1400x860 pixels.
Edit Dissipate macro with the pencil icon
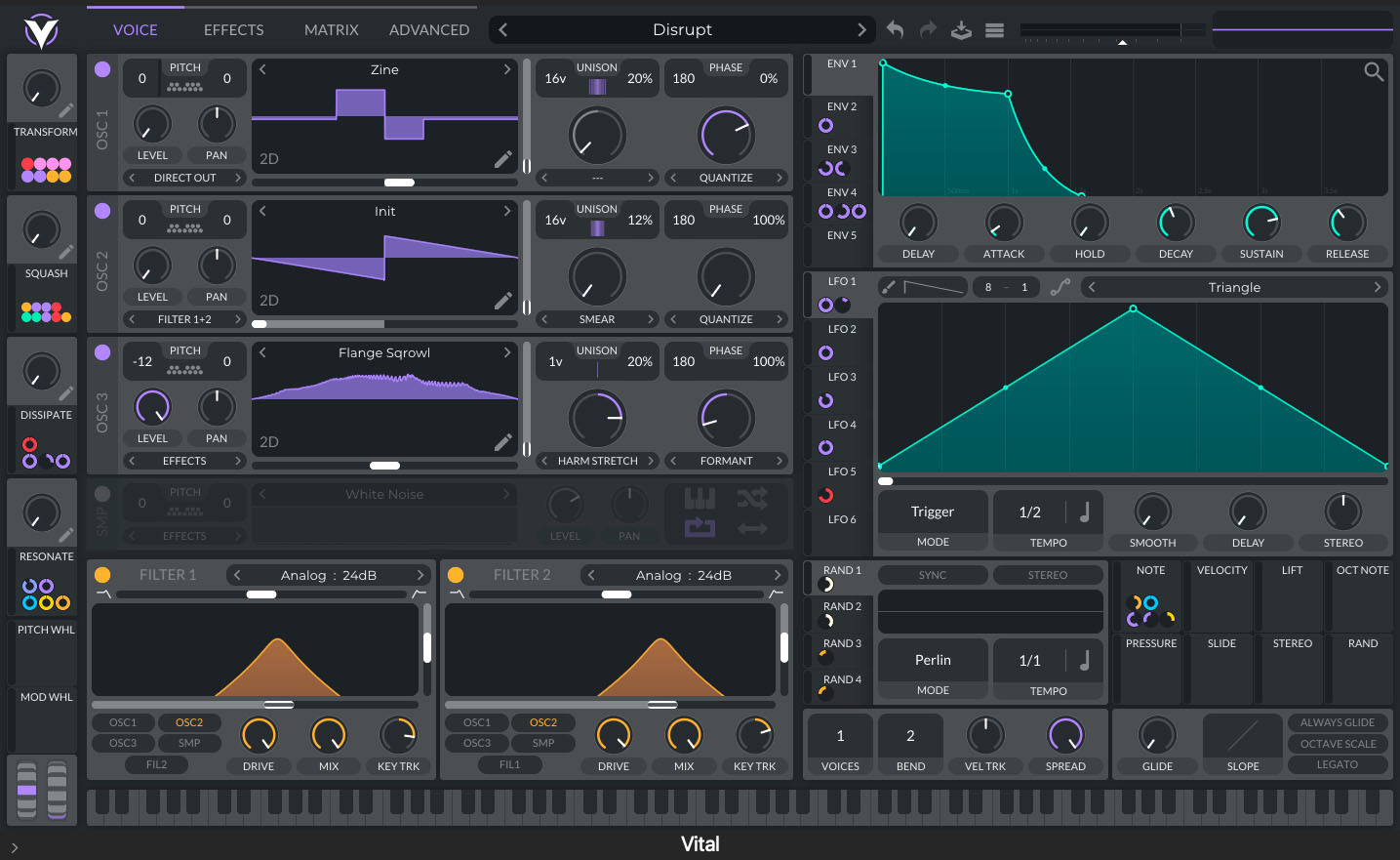pos(65,393)
